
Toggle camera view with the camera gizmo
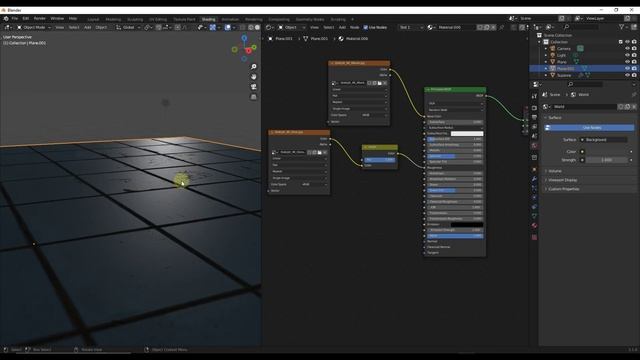pyautogui.click(x=253, y=87)
